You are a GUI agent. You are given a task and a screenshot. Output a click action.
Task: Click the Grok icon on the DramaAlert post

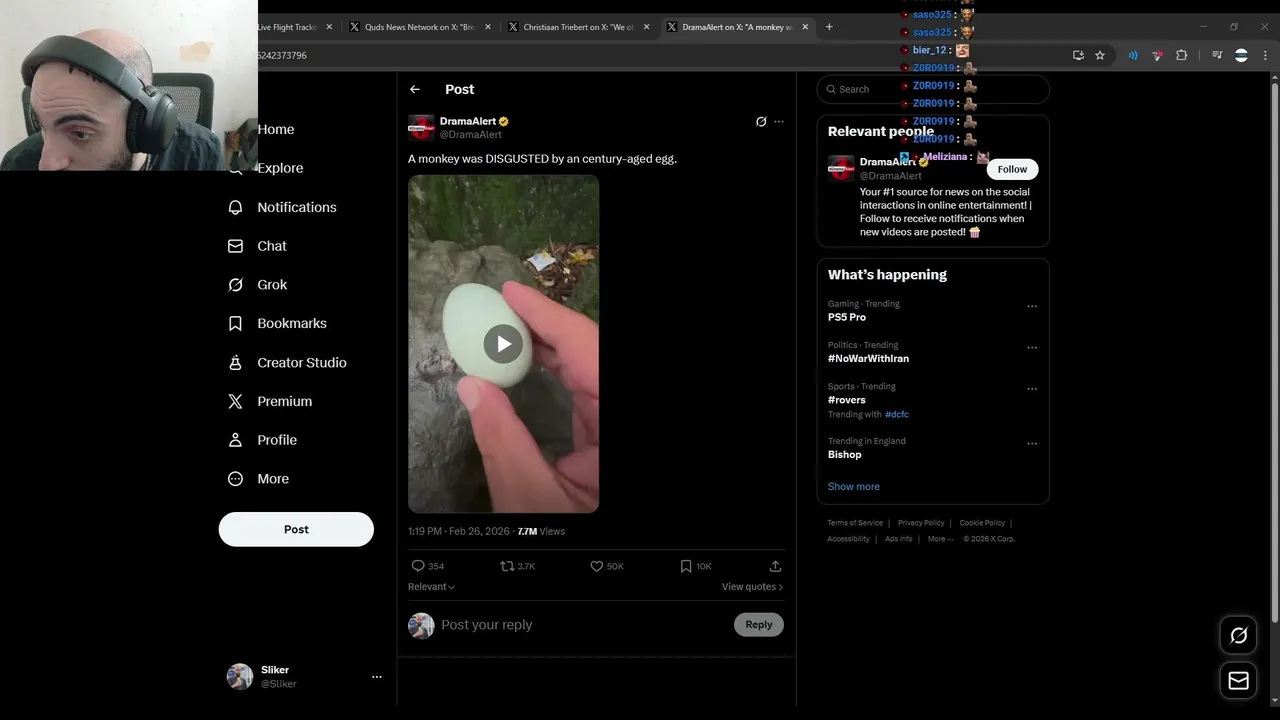tap(761, 122)
